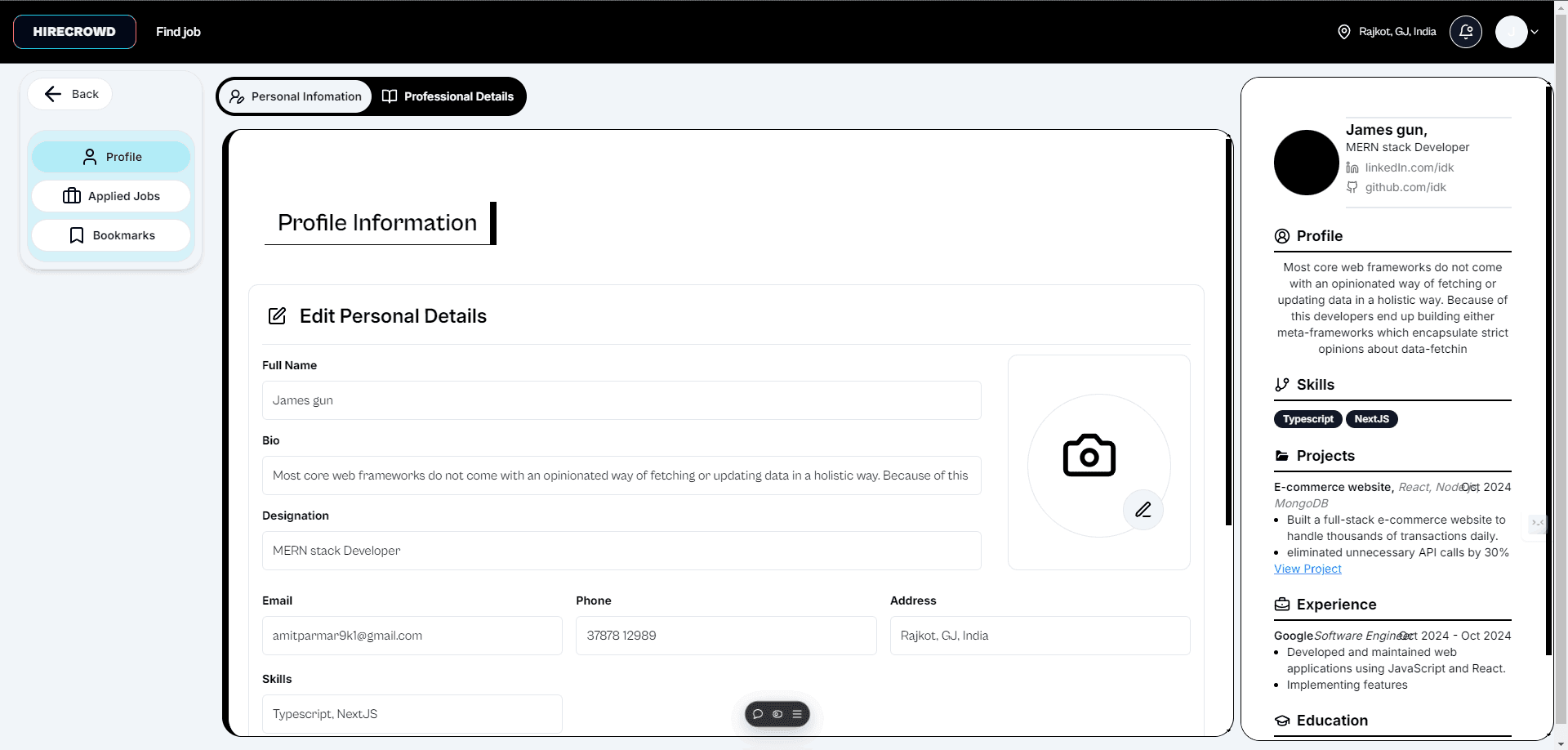Open Applied Jobs in the sidebar
Screen dimensions: 1568x750
point(111,196)
